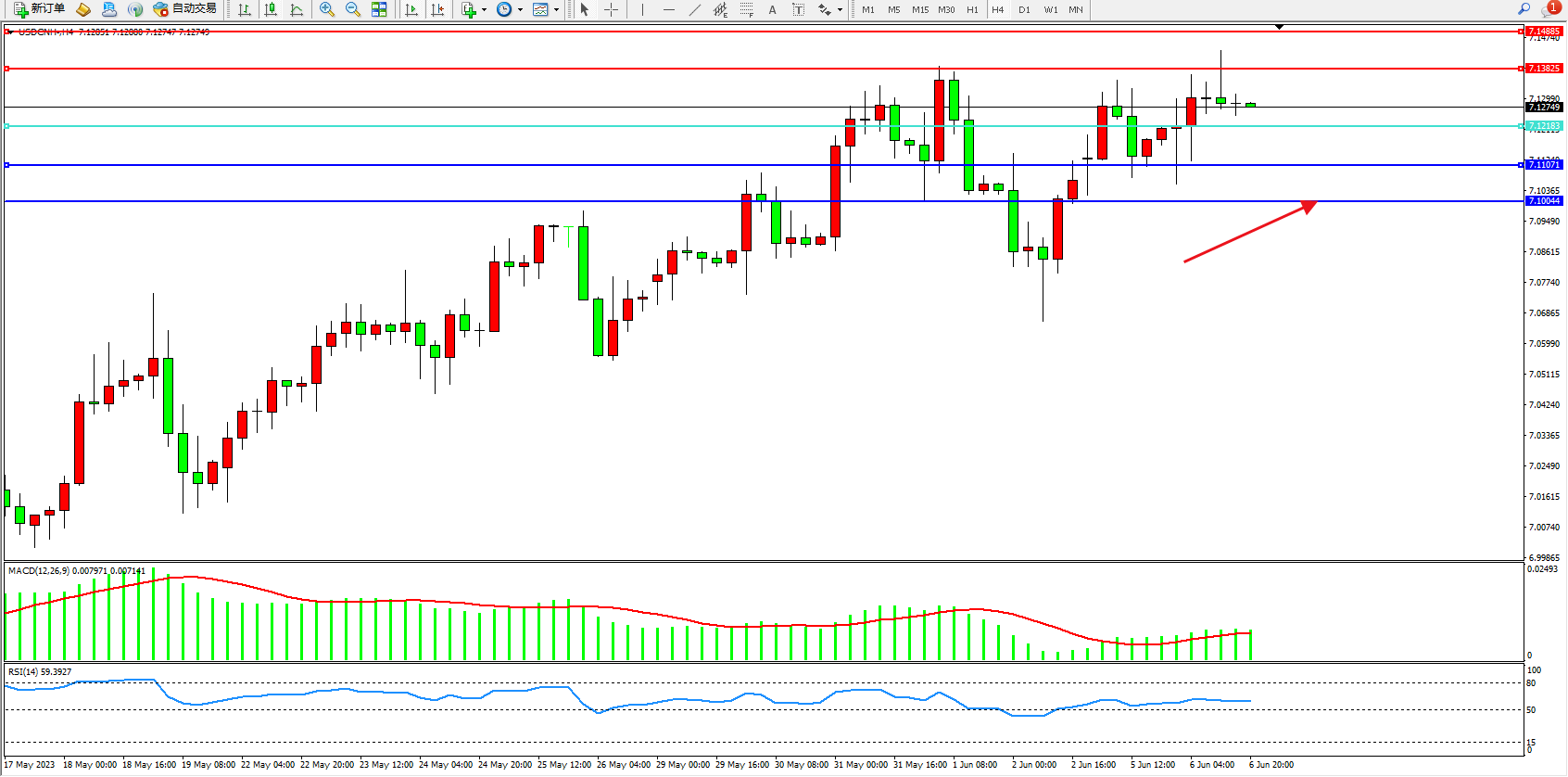Image resolution: width=1568 pixels, height=777 pixels.
Task: Open the search magnifier icon
Action: point(1524,9)
